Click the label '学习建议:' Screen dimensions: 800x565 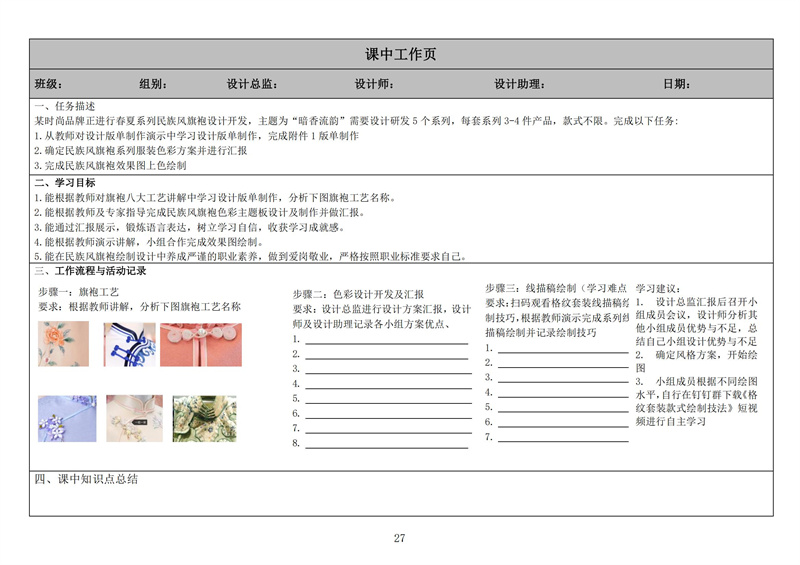click(658, 288)
